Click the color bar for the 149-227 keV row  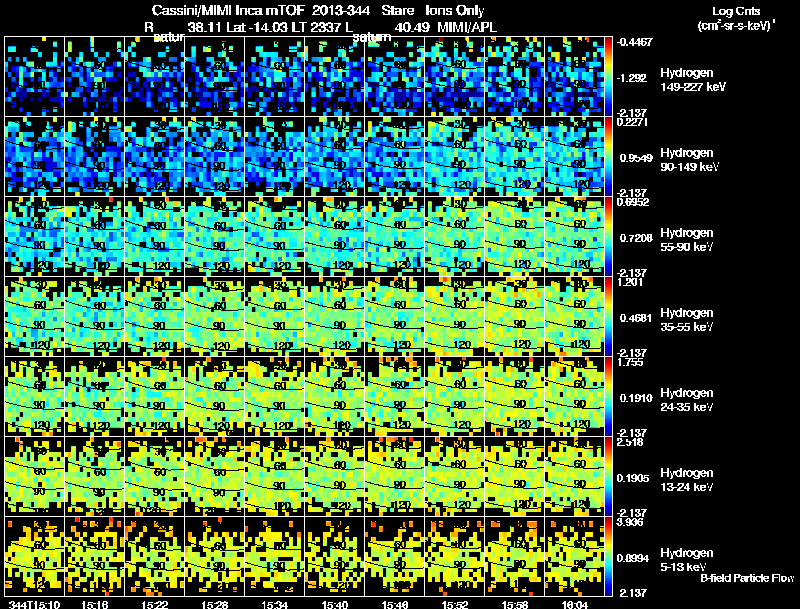coord(608,77)
